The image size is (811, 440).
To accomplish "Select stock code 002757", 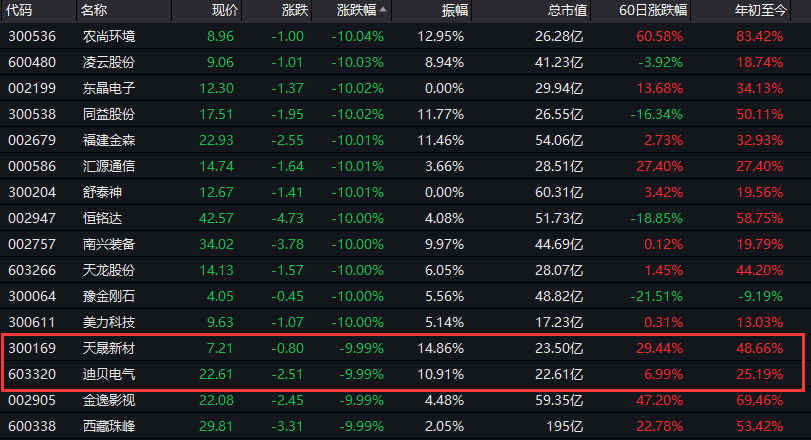I will (x=32, y=244).
